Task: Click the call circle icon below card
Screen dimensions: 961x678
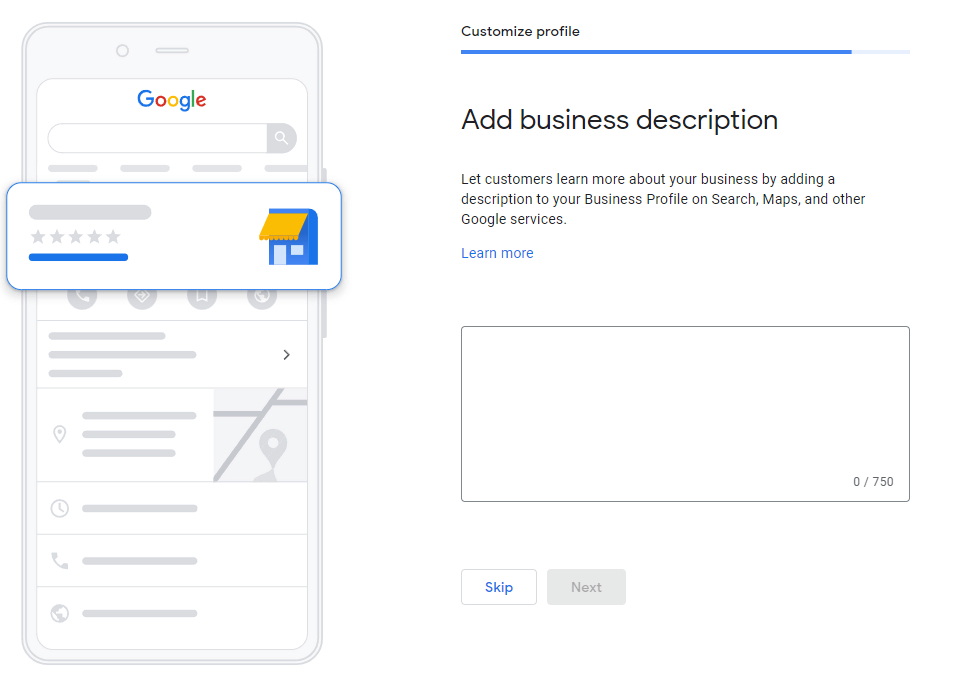Action: [x=82, y=297]
